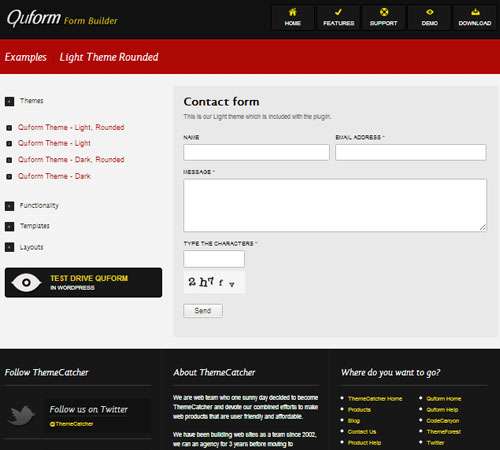Expand the Templates section
The image size is (500, 450).
click(27, 226)
